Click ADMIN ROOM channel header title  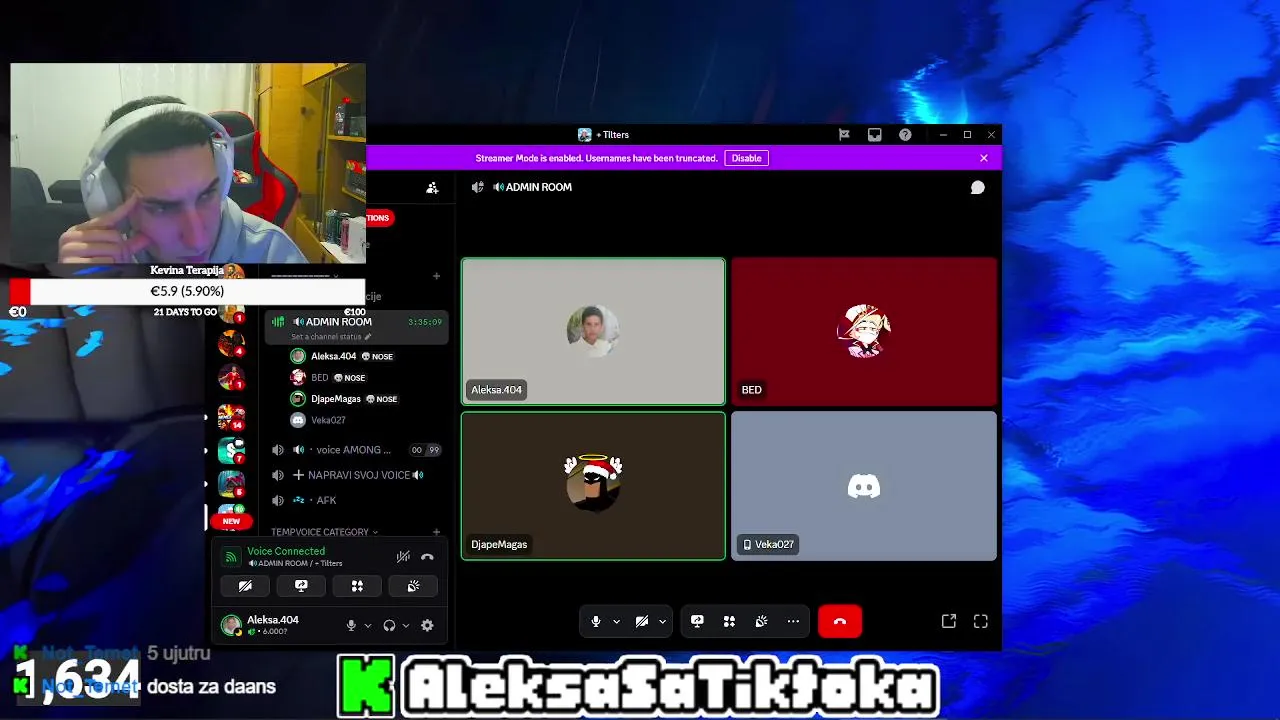click(x=538, y=187)
